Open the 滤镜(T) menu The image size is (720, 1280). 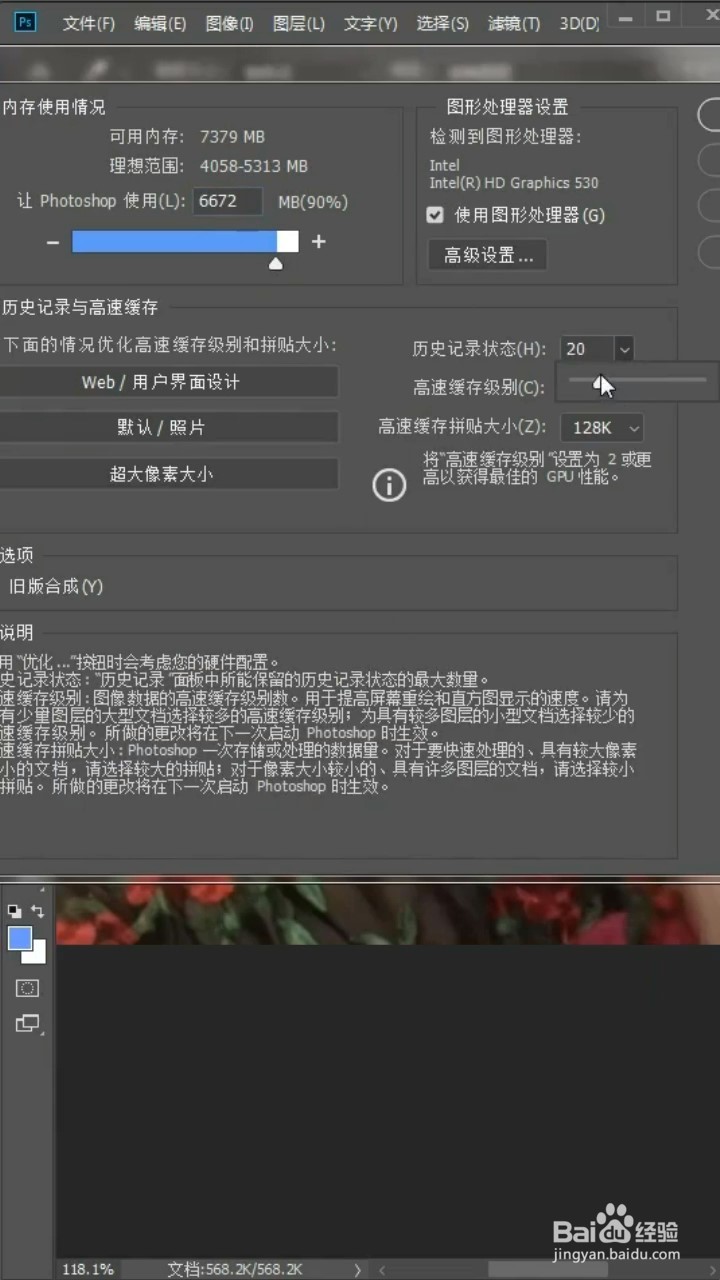click(514, 23)
